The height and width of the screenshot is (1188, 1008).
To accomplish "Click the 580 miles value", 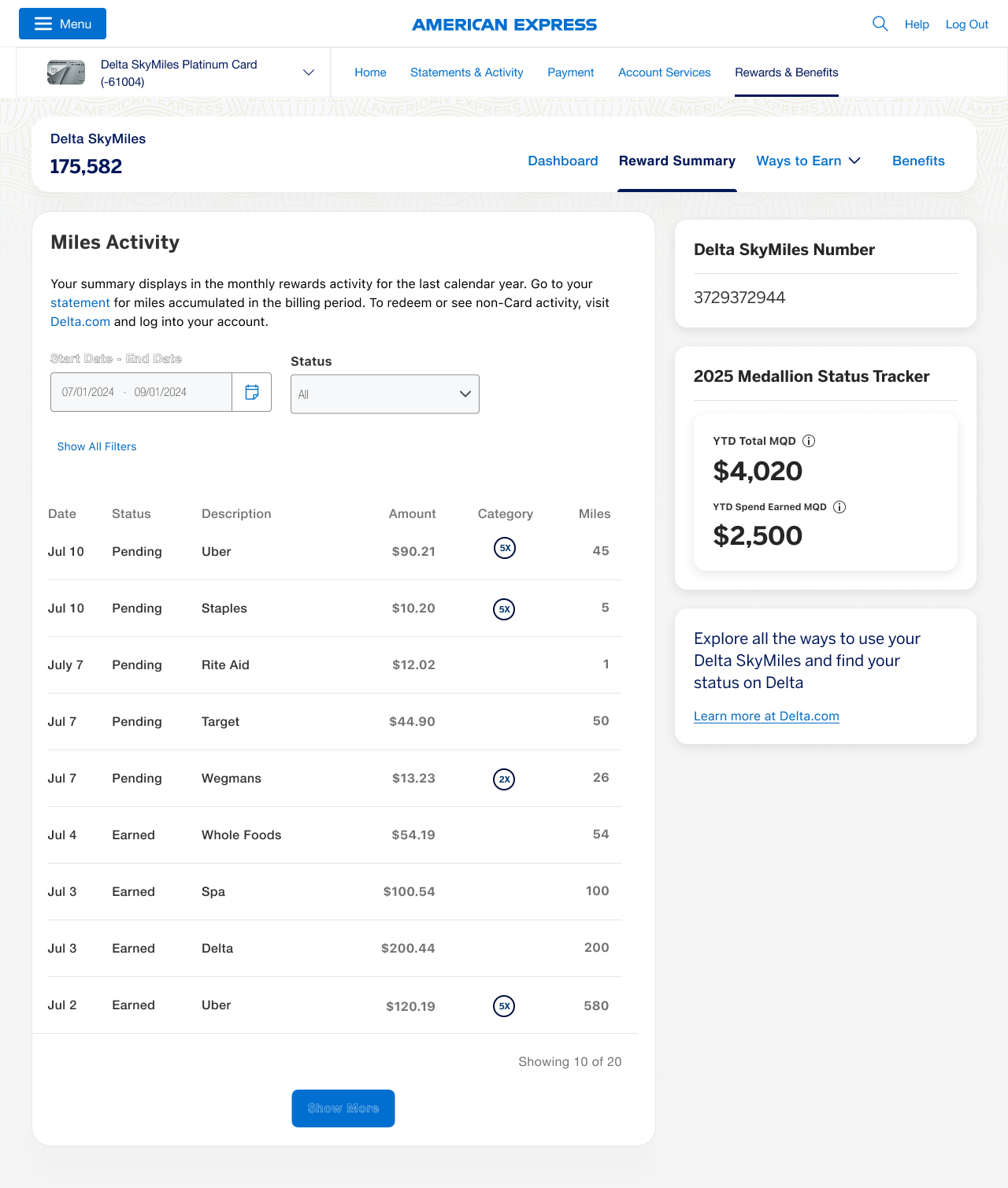I will tap(596, 1006).
